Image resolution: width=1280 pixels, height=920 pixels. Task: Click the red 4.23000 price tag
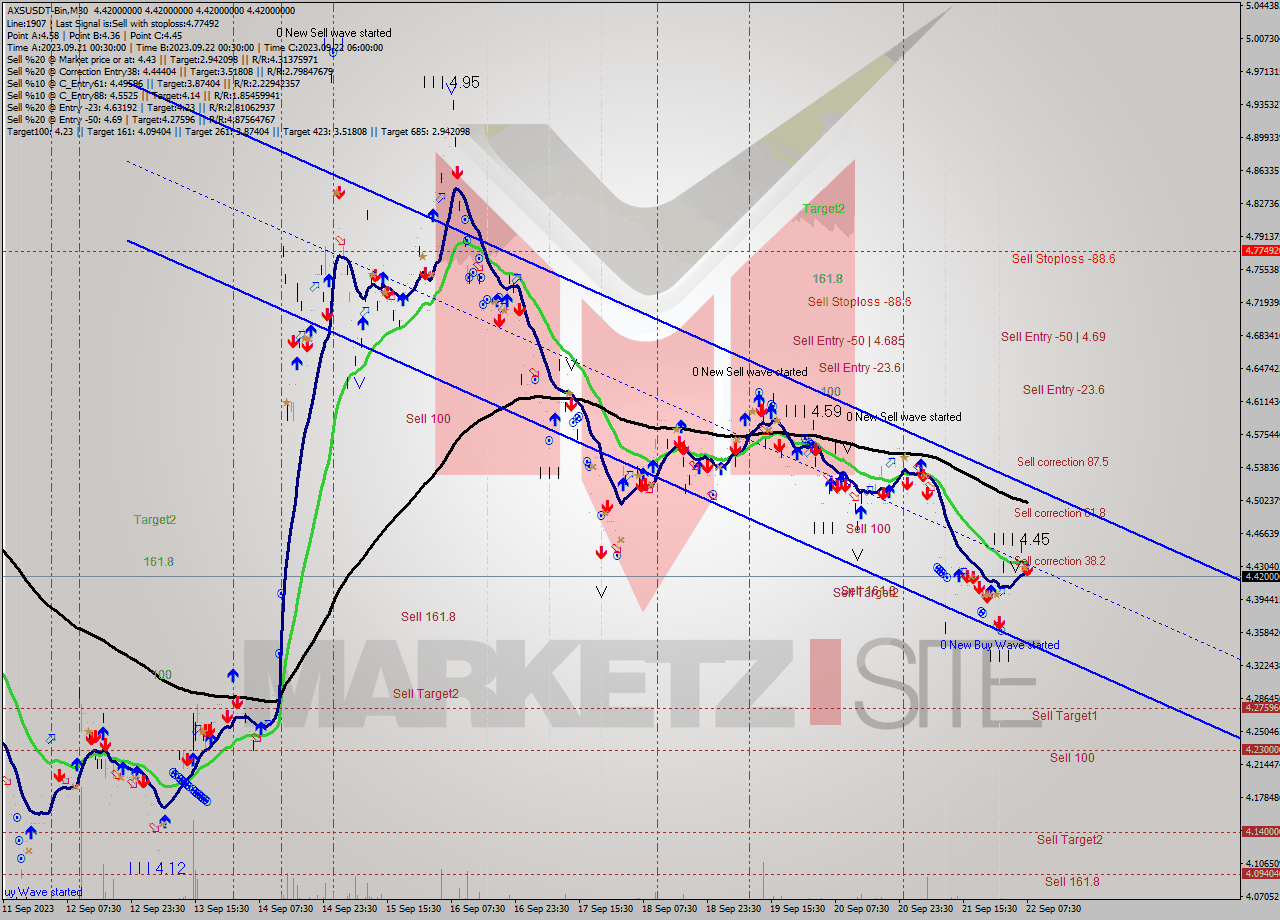pyautogui.click(x=1260, y=749)
